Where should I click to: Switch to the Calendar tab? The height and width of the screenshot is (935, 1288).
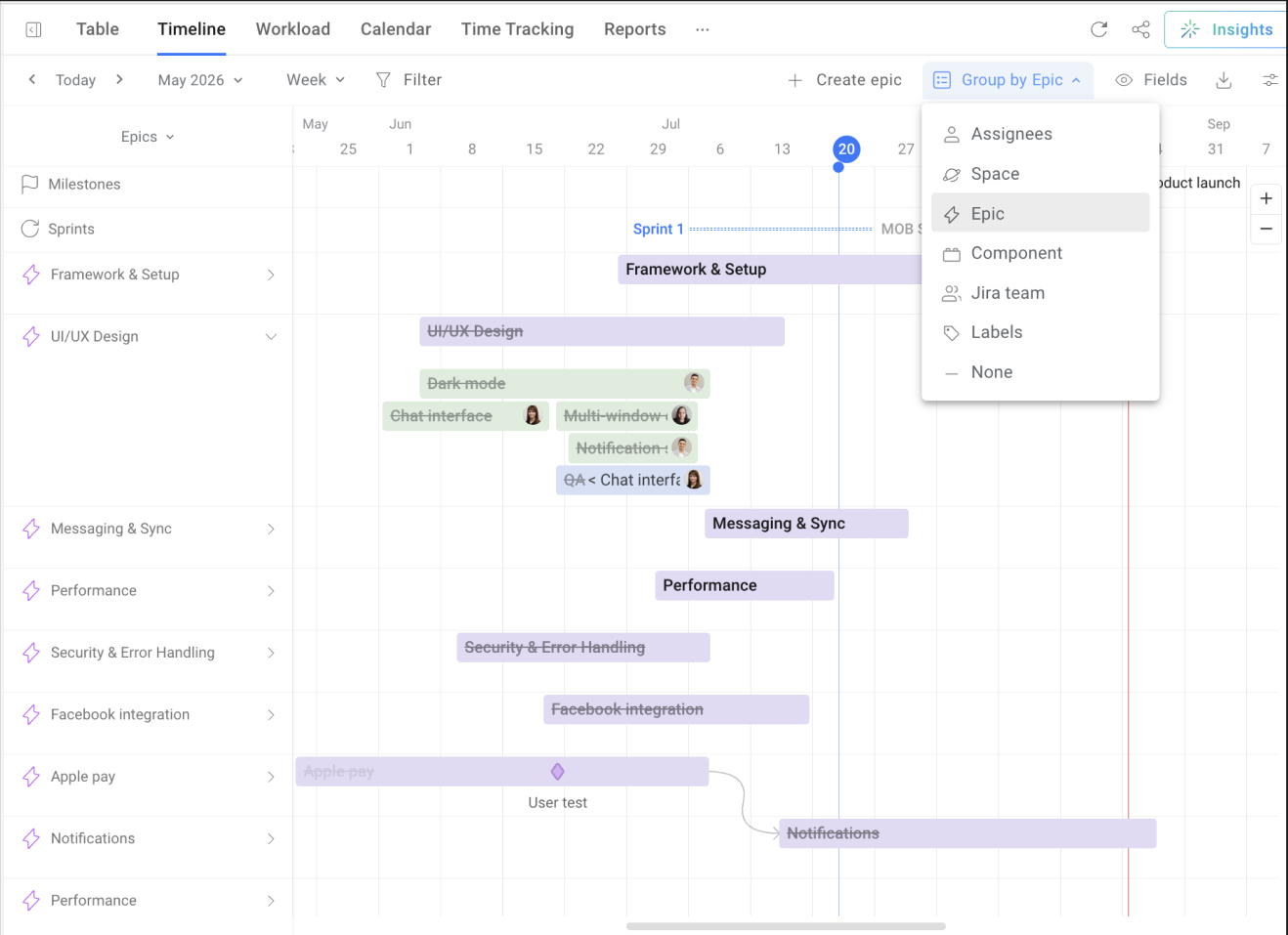coord(396,29)
